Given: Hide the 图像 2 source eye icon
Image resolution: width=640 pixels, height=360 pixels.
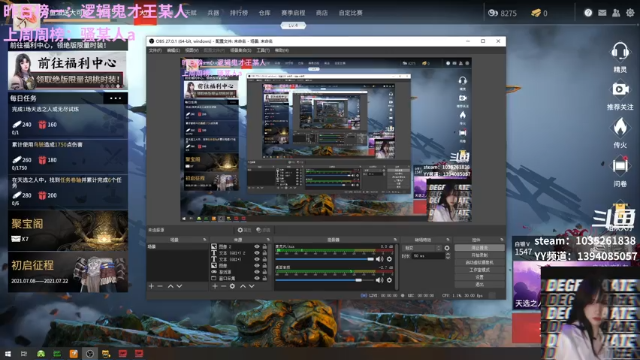Looking at the screenshot, I should (257, 247).
